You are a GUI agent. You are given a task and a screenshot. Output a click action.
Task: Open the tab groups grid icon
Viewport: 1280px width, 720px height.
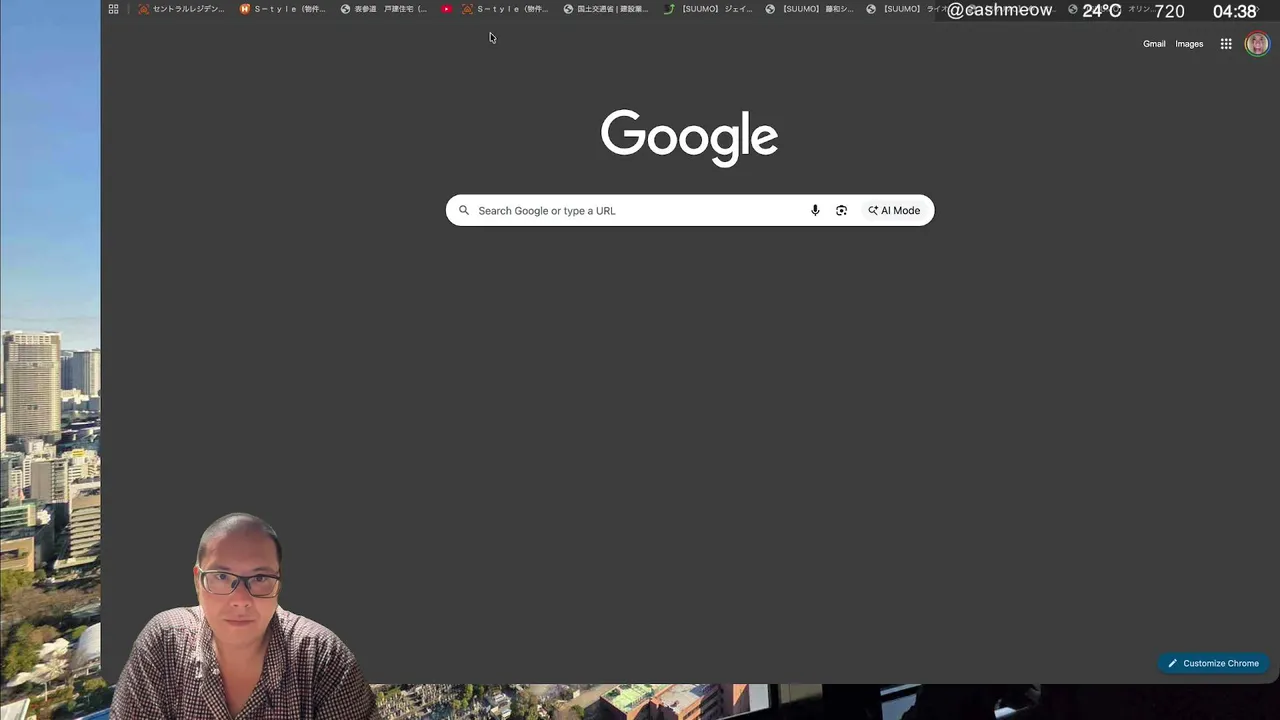pyautogui.click(x=113, y=9)
